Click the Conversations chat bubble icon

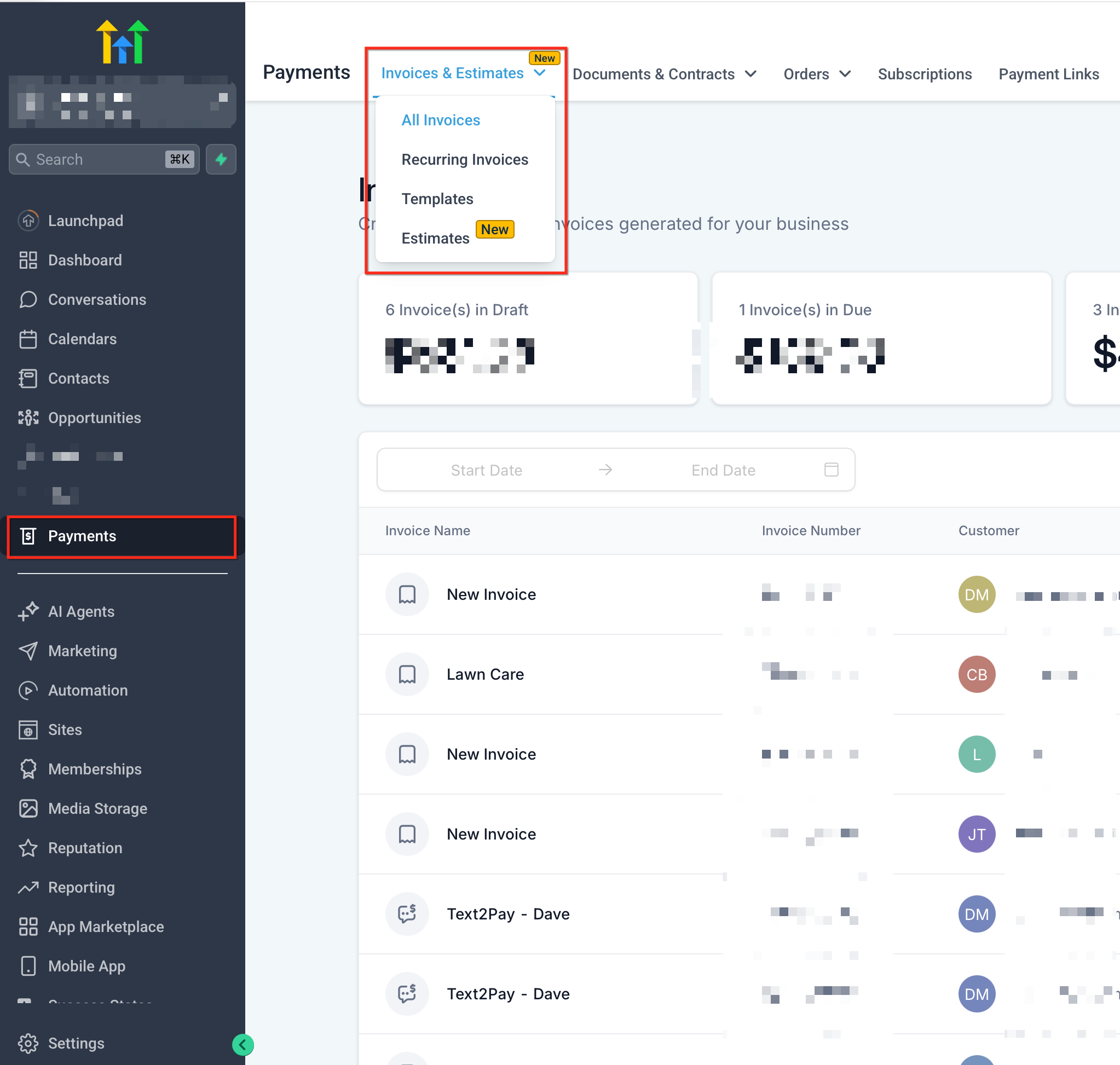pyautogui.click(x=28, y=300)
